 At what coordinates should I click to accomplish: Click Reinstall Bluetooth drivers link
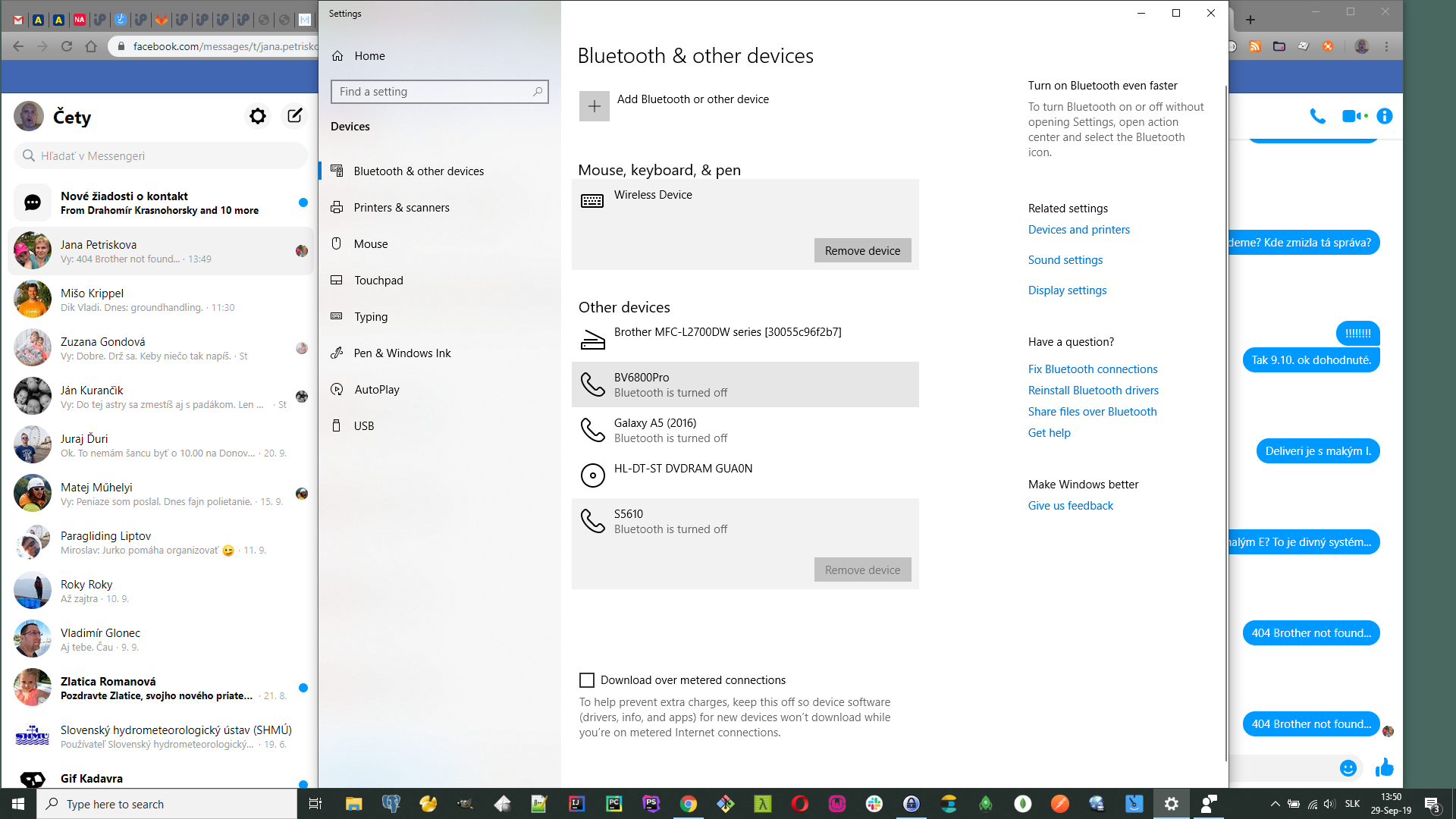pyautogui.click(x=1094, y=391)
